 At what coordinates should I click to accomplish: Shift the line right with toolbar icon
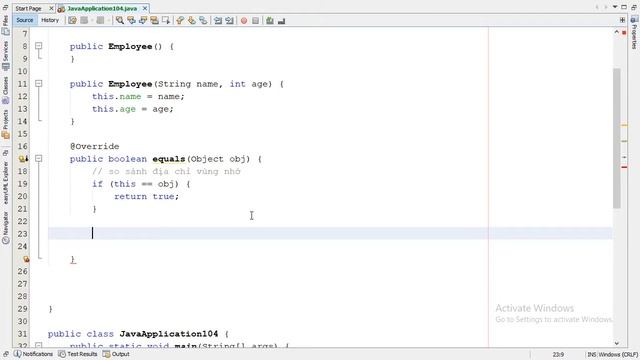(x=229, y=20)
